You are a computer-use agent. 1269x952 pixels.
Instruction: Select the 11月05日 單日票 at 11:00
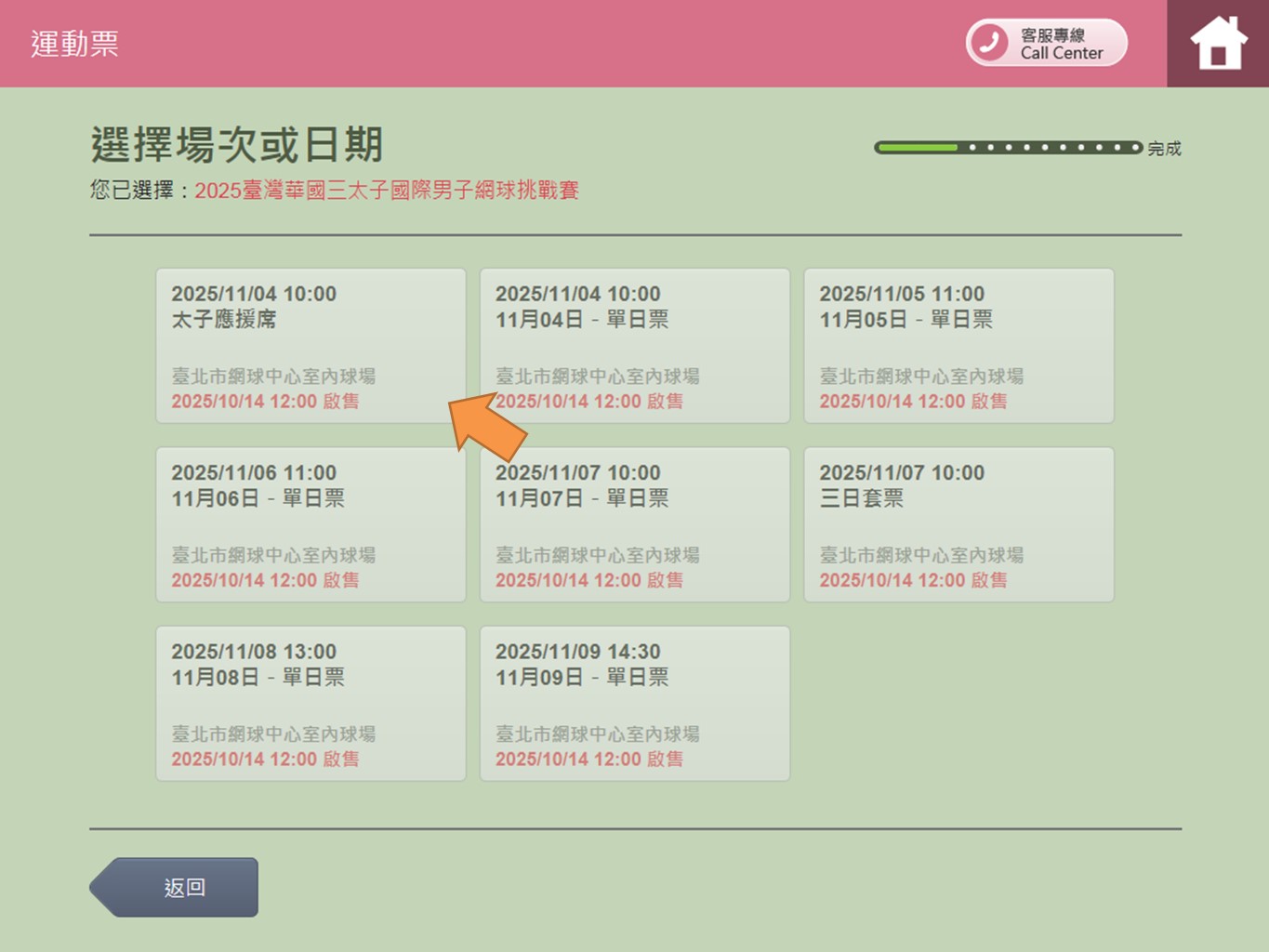958,346
